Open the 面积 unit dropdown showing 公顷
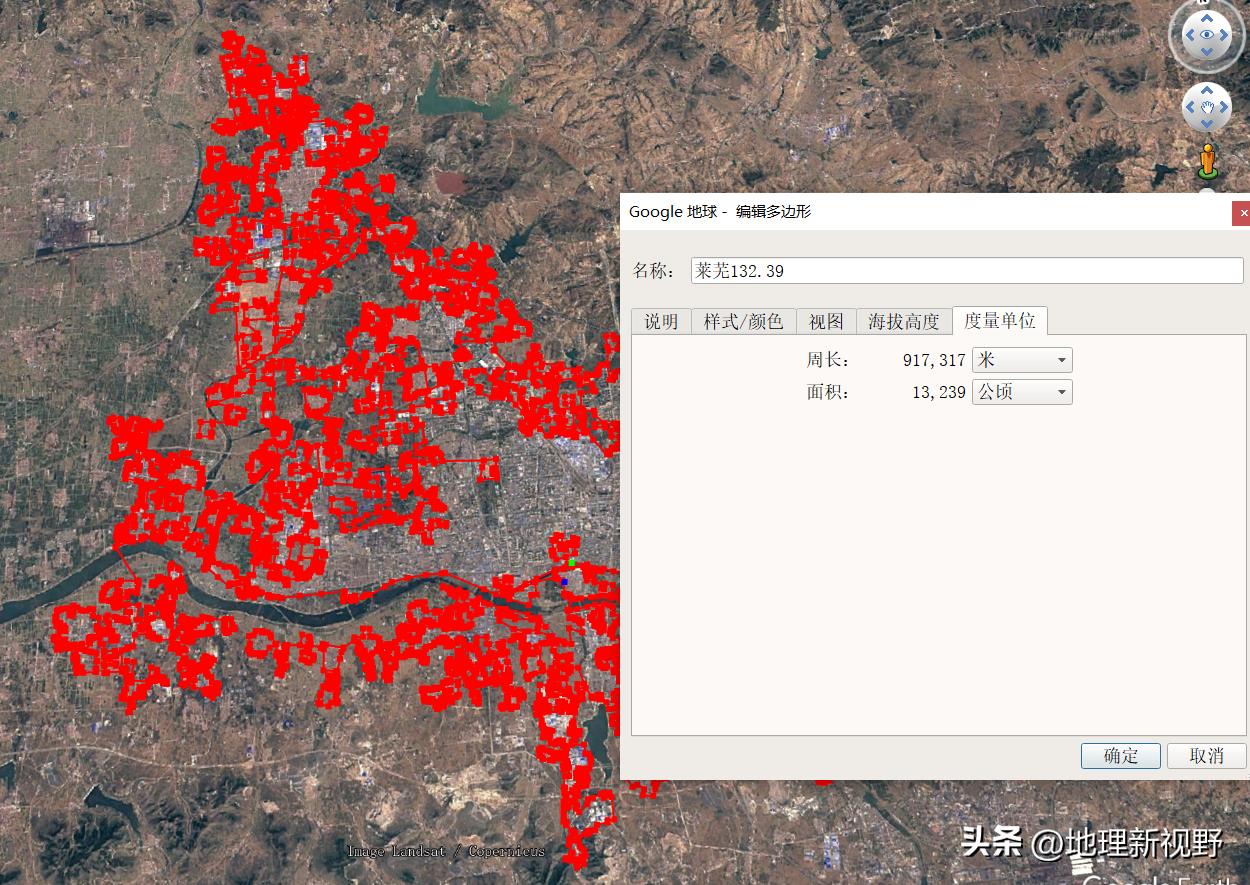This screenshot has height=885, width=1250. [x=1021, y=391]
